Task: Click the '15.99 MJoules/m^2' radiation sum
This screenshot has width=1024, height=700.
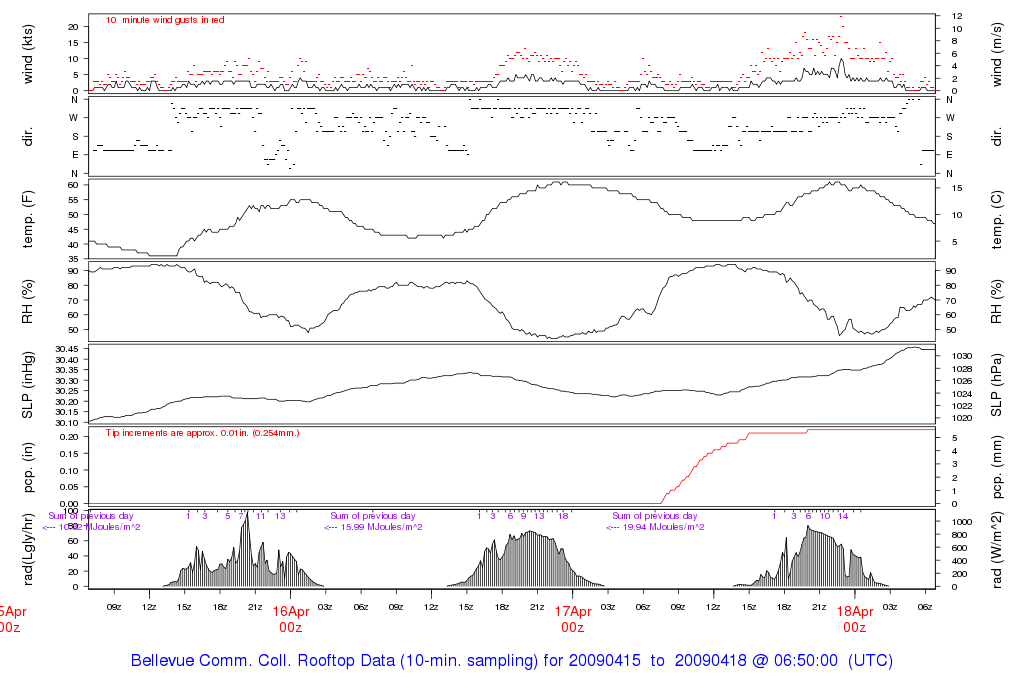Action: tap(381, 527)
